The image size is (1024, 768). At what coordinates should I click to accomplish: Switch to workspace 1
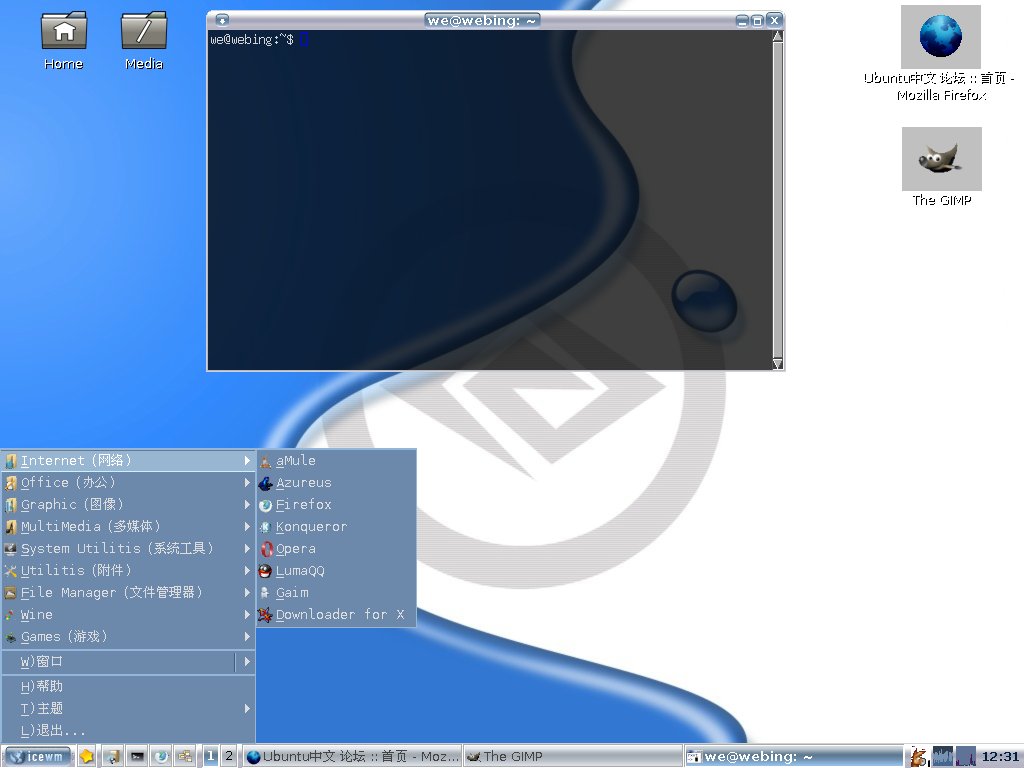210,756
